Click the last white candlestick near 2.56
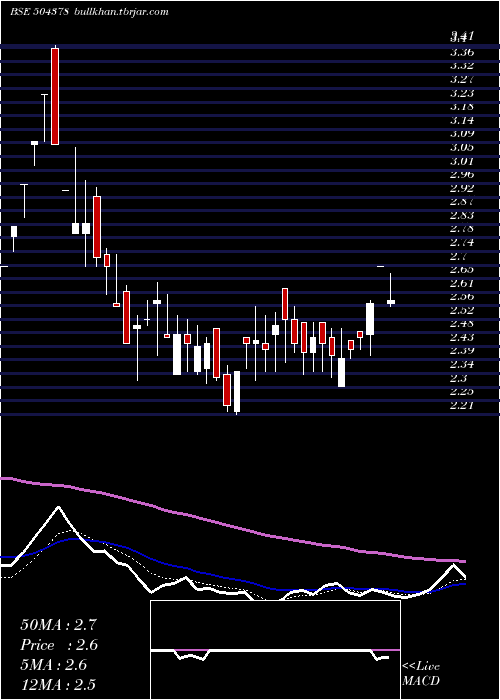 pos(391,302)
